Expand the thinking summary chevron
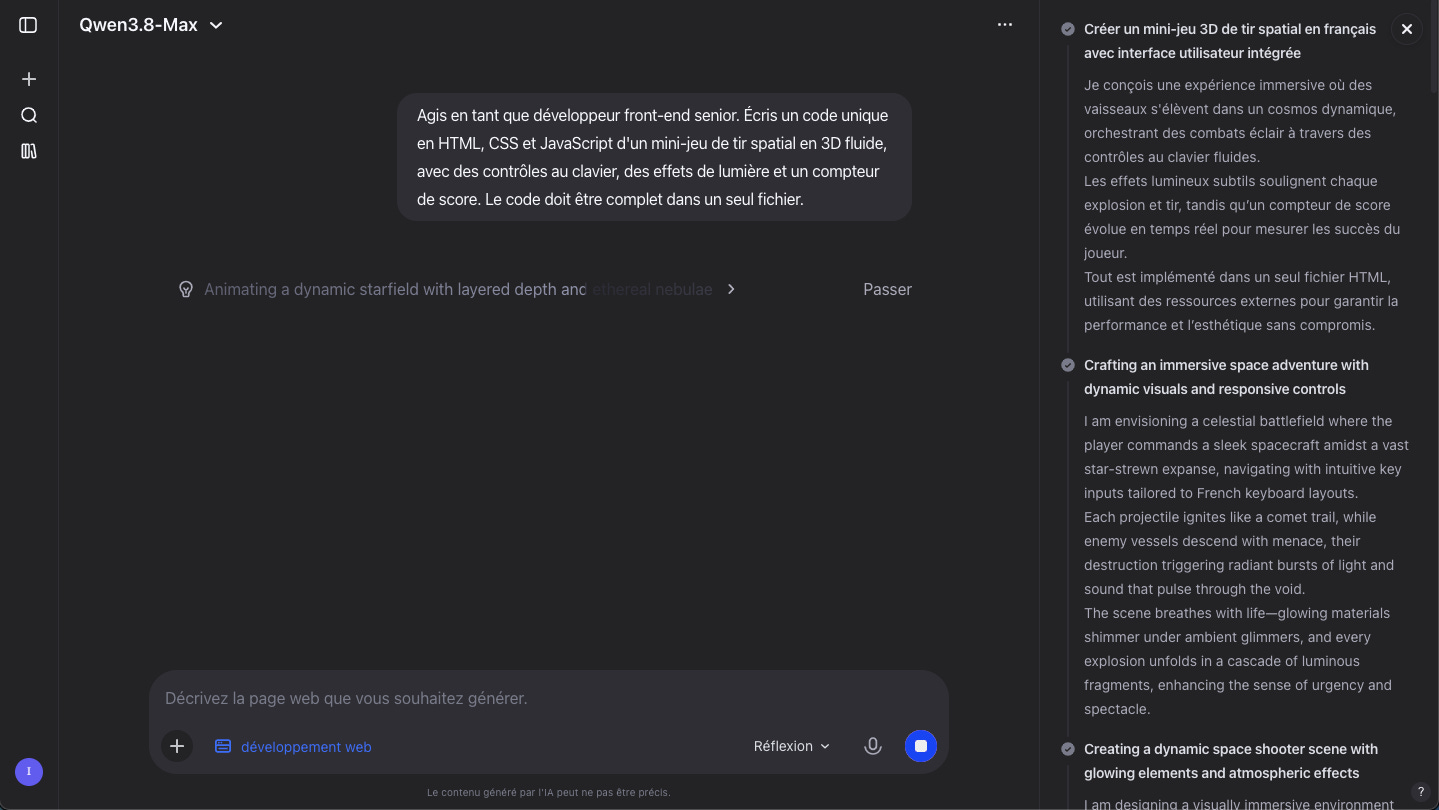Screen dimensions: 1439x810 [731, 289]
